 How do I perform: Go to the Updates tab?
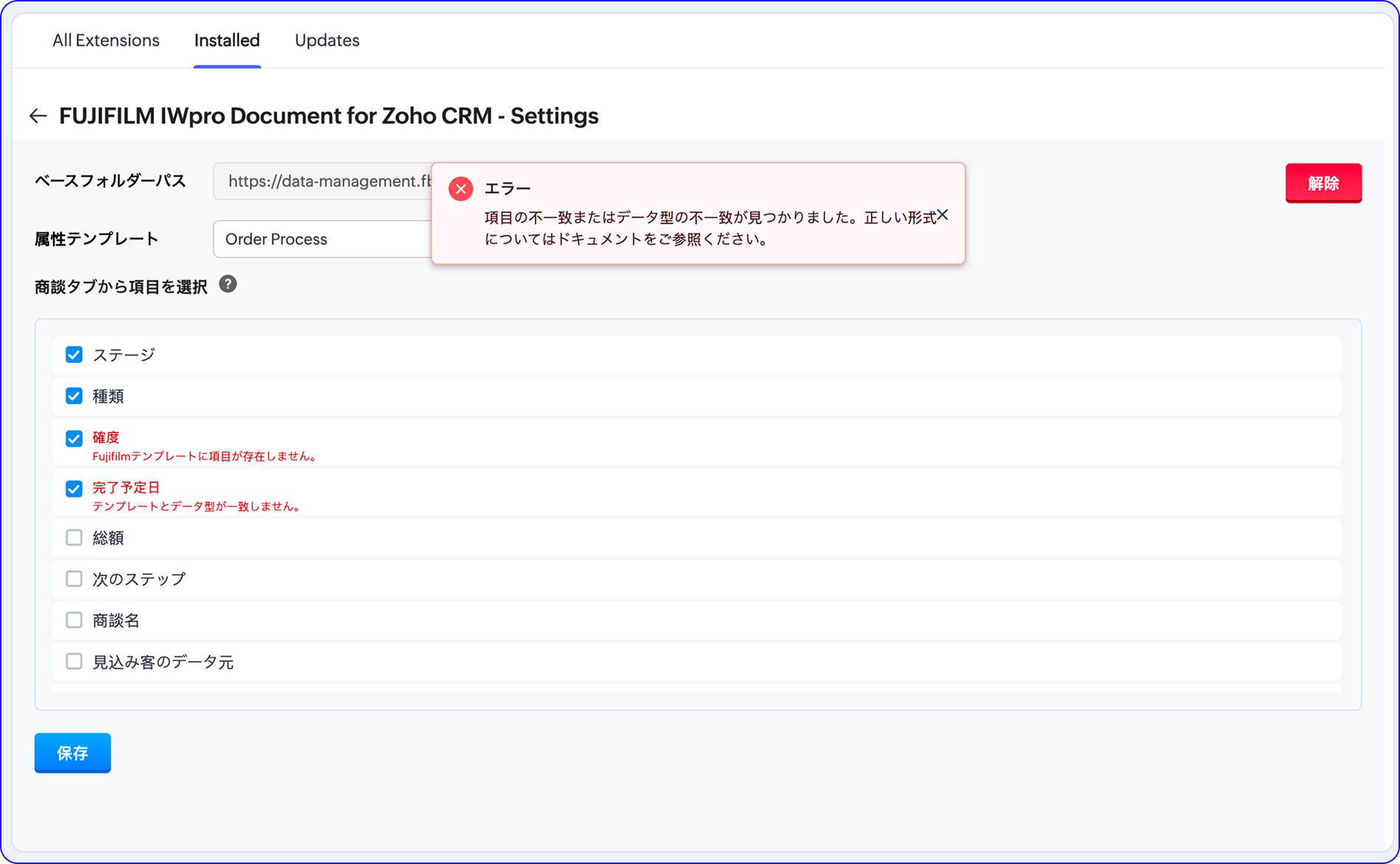coord(327,41)
